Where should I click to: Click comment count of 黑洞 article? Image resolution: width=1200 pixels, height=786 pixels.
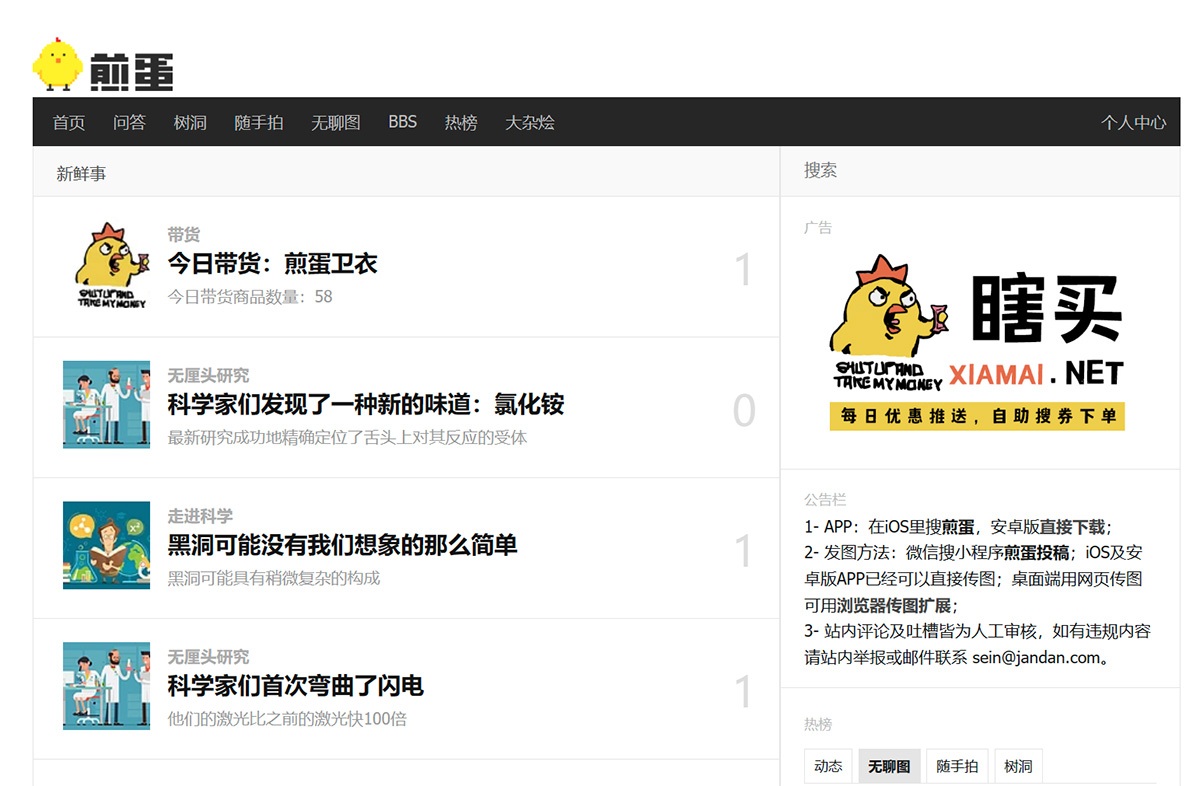tap(743, 552)
